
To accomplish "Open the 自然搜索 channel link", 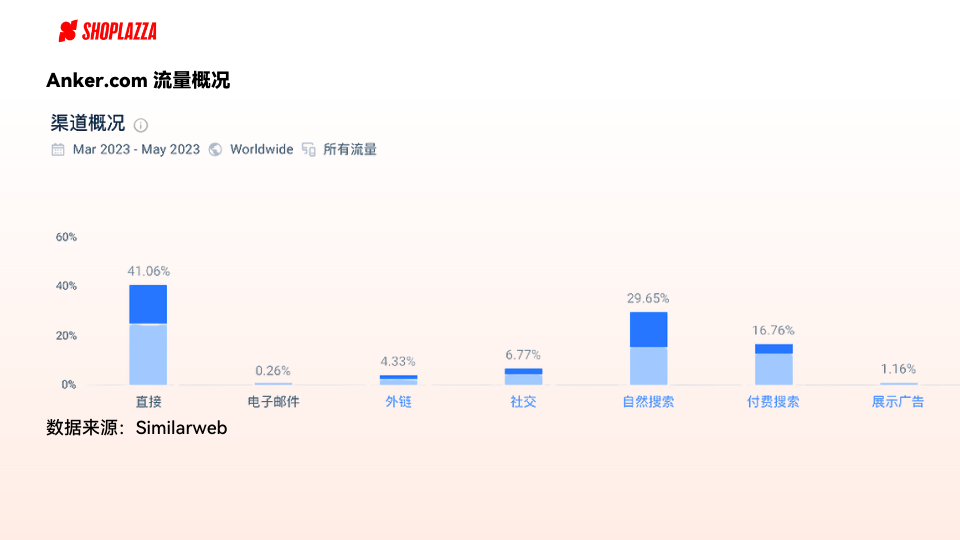I will (648, 402).
